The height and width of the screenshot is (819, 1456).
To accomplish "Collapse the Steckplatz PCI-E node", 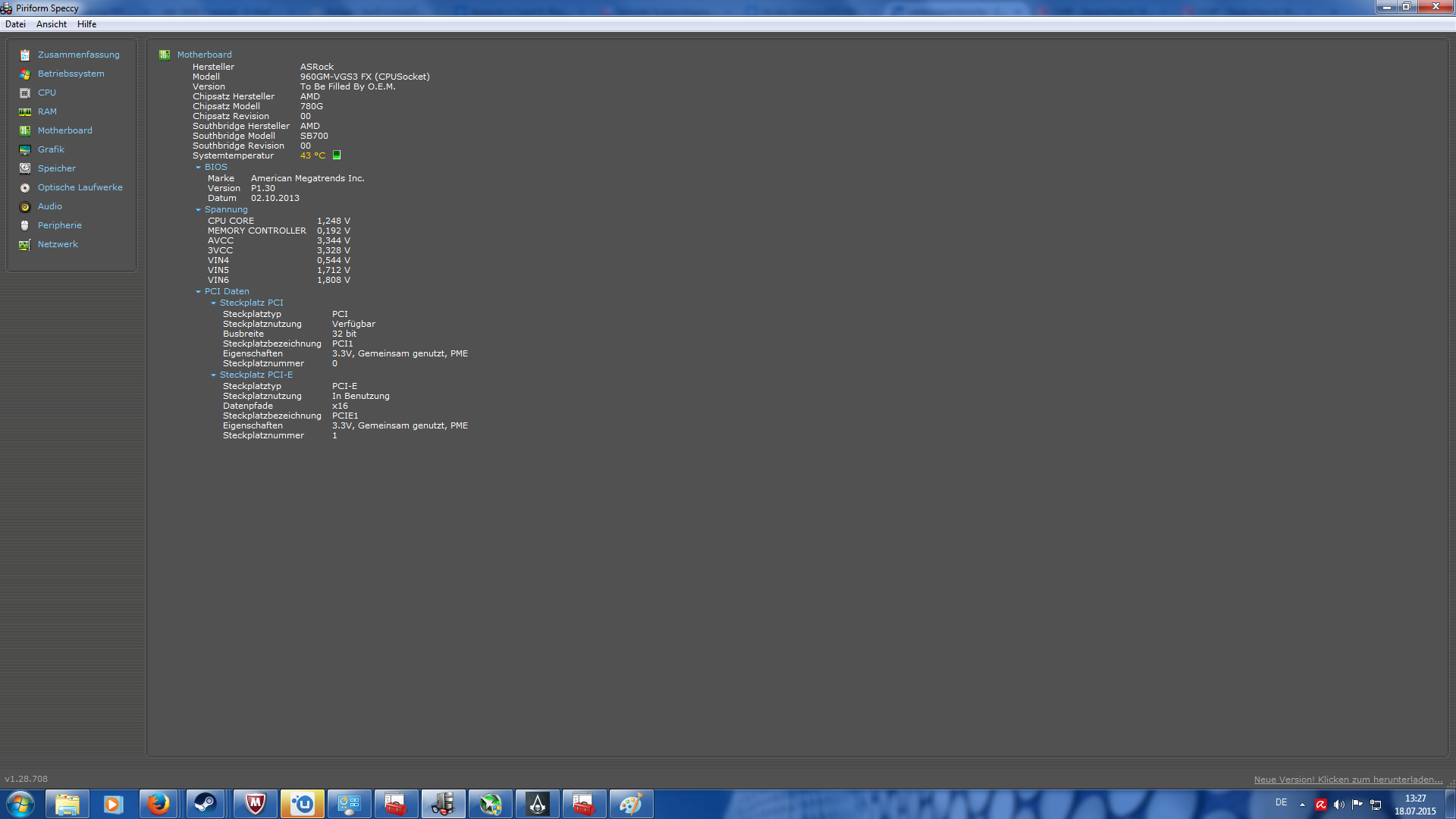I will click(x=214, y=375).
